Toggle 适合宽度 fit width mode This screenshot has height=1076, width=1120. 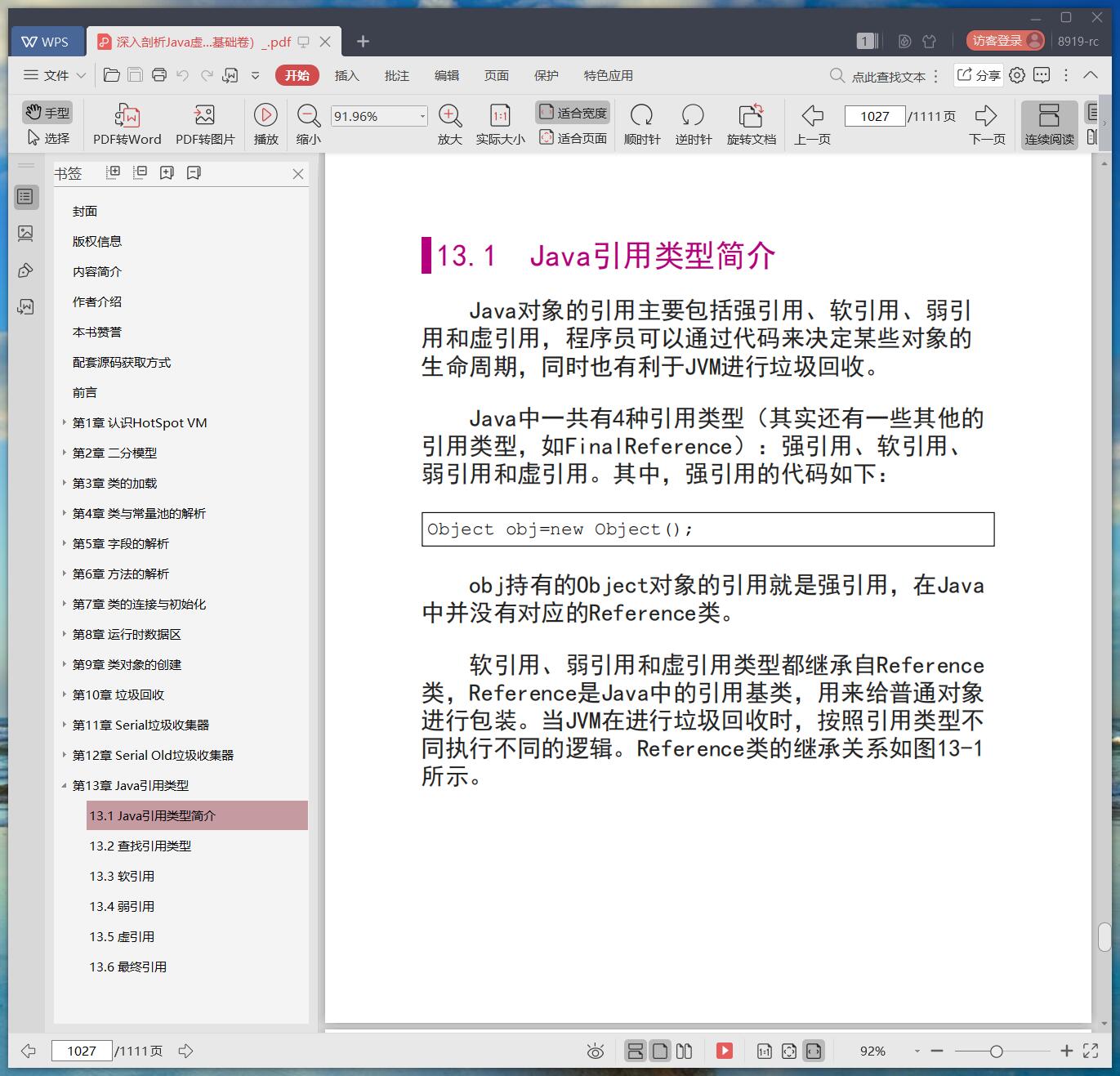[x=573, y=113]
